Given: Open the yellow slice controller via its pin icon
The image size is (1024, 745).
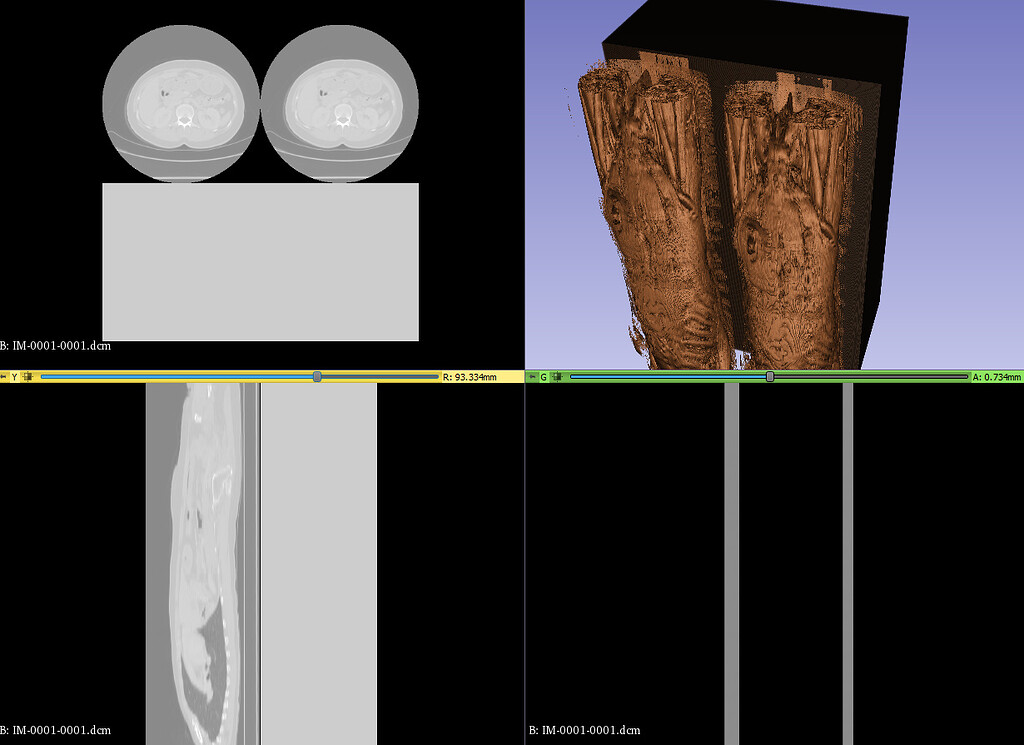Looking at the screenshot, I should click(x=4, y=377).
